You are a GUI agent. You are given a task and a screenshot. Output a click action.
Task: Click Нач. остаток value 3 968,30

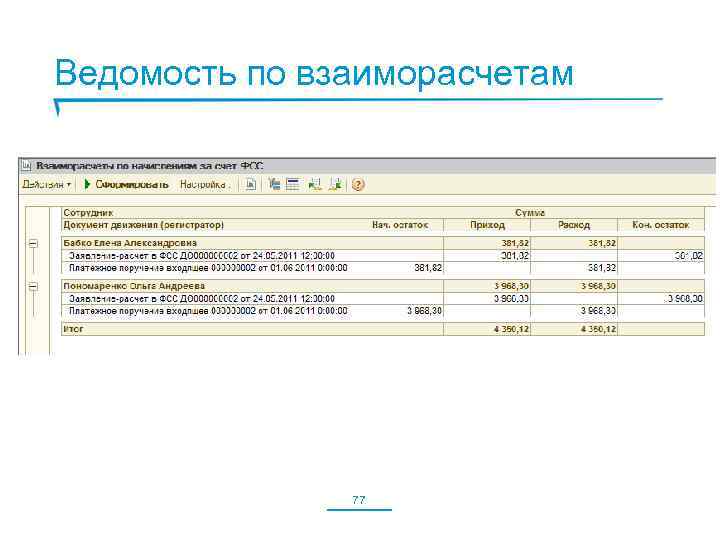(424, 311)
